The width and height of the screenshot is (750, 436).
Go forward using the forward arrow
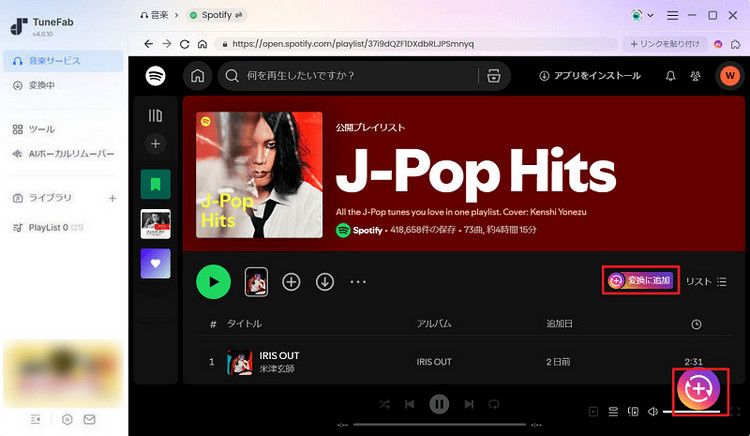pos(166,44)
